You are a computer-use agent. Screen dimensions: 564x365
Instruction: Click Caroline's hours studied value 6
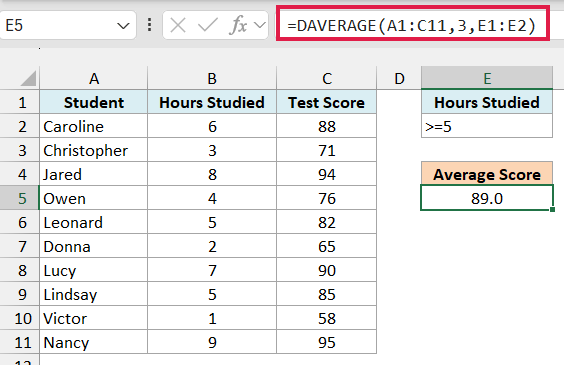[212, 127]
